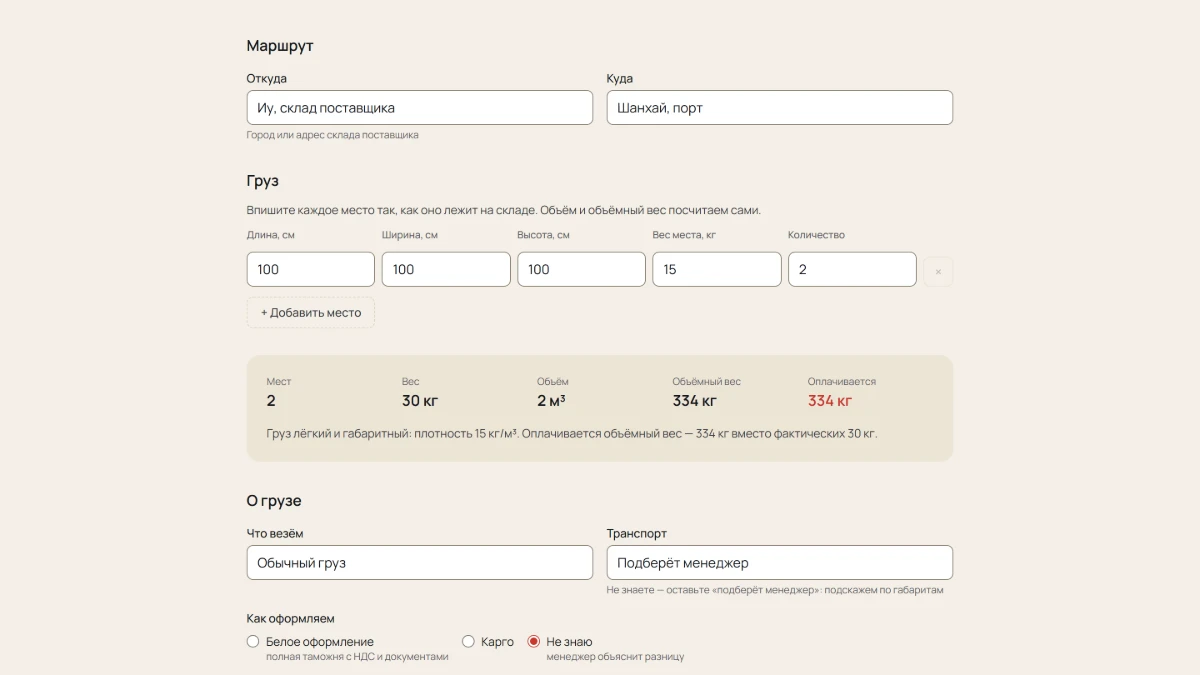Edit the Высота, см field

(x=582, y=270)
